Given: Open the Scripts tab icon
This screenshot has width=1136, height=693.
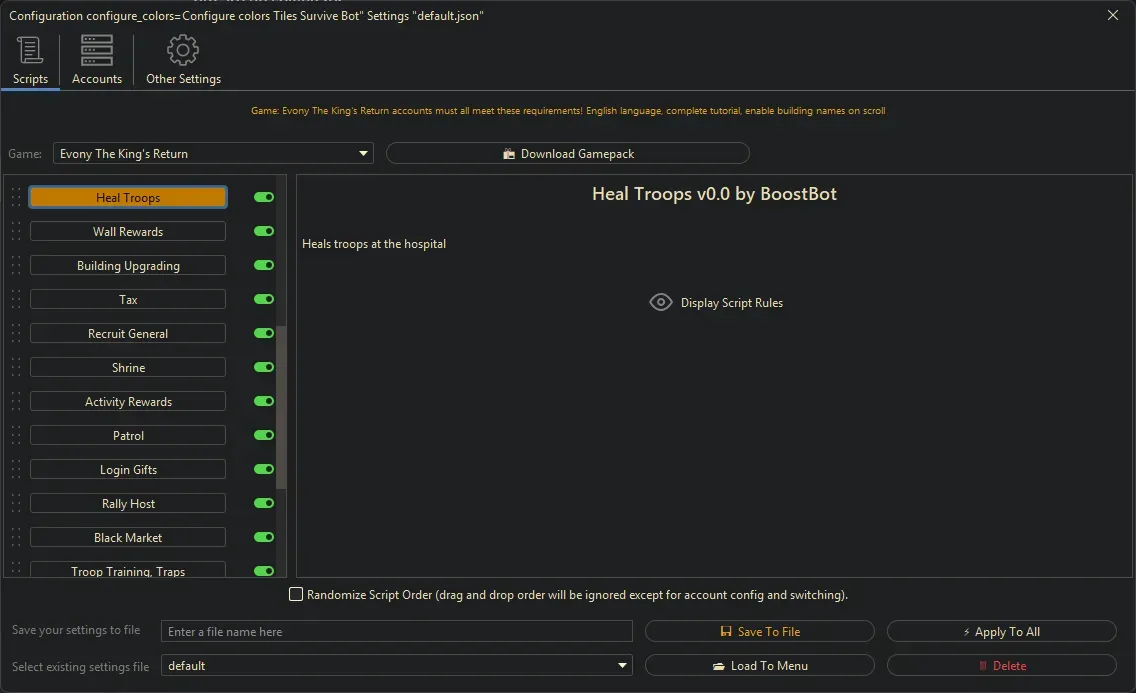Looking at the screenshot, I should [x=30, y=50].
